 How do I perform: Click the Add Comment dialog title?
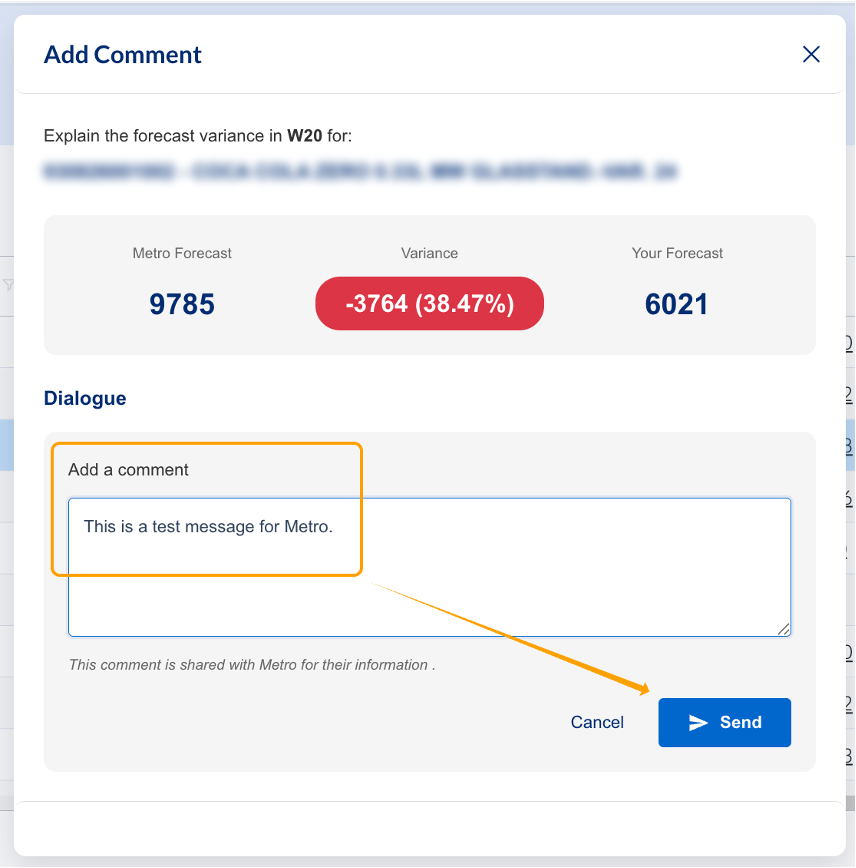coord(123,55)
